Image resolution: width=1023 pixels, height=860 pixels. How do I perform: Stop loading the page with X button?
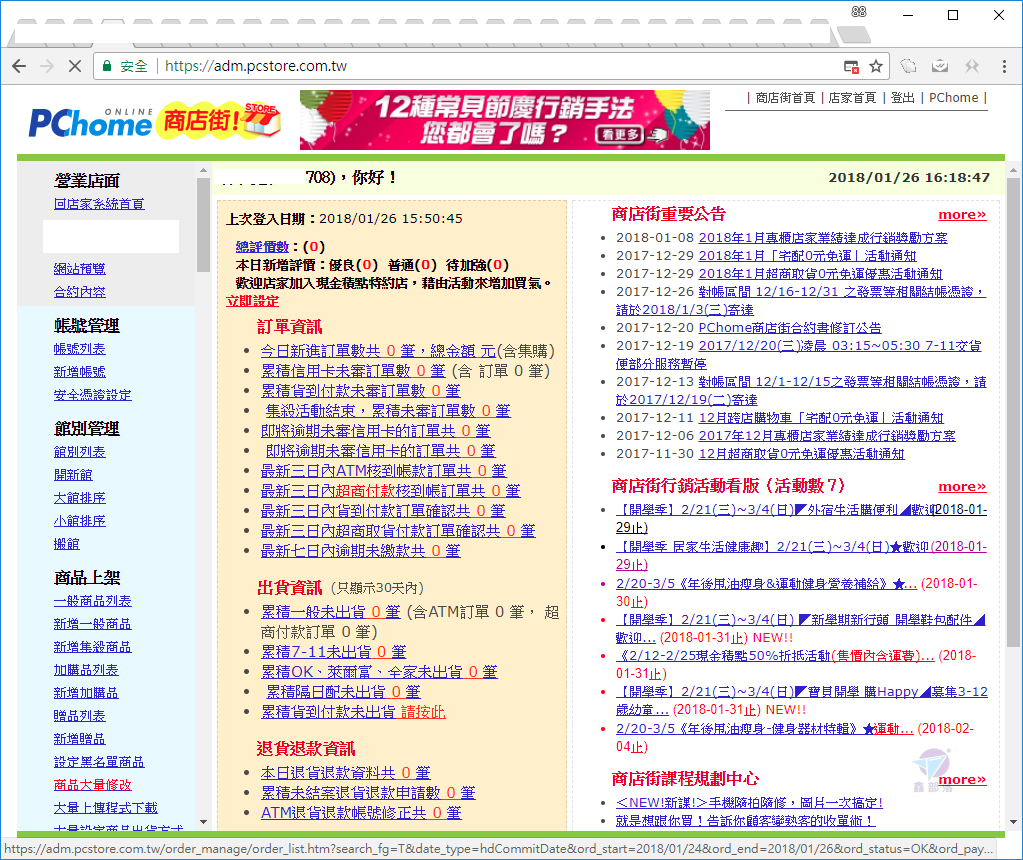(x=75, y=66)
